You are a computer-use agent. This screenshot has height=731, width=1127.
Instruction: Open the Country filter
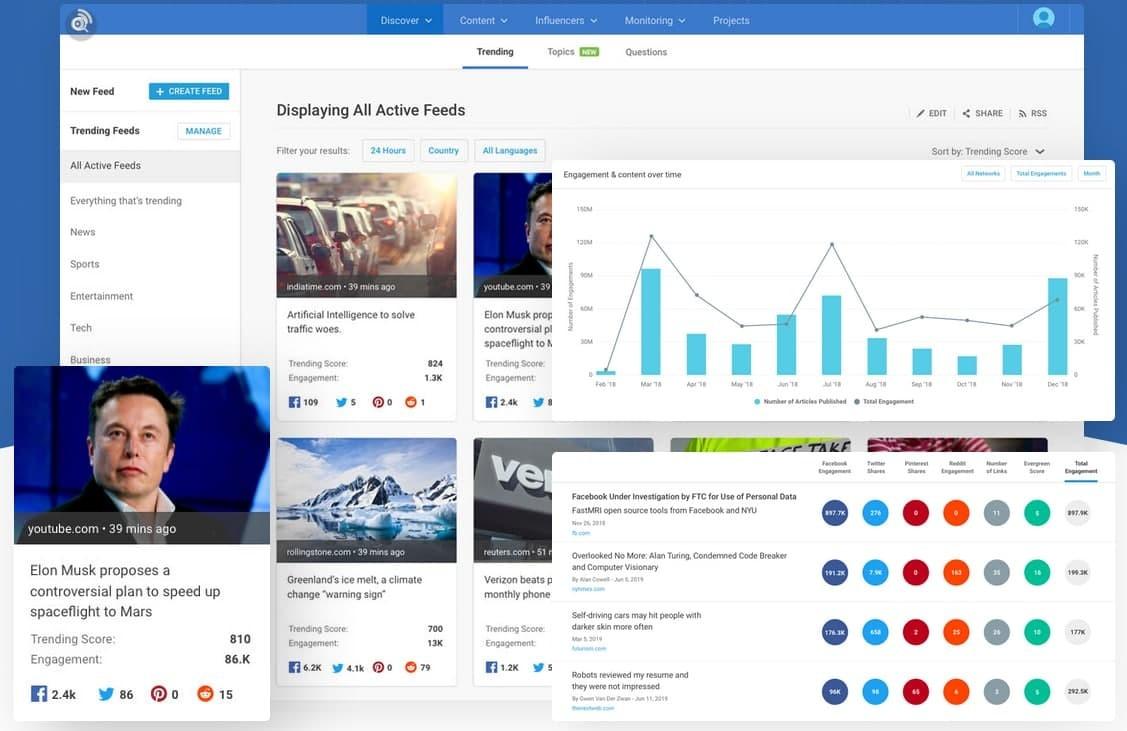(443, 151)
